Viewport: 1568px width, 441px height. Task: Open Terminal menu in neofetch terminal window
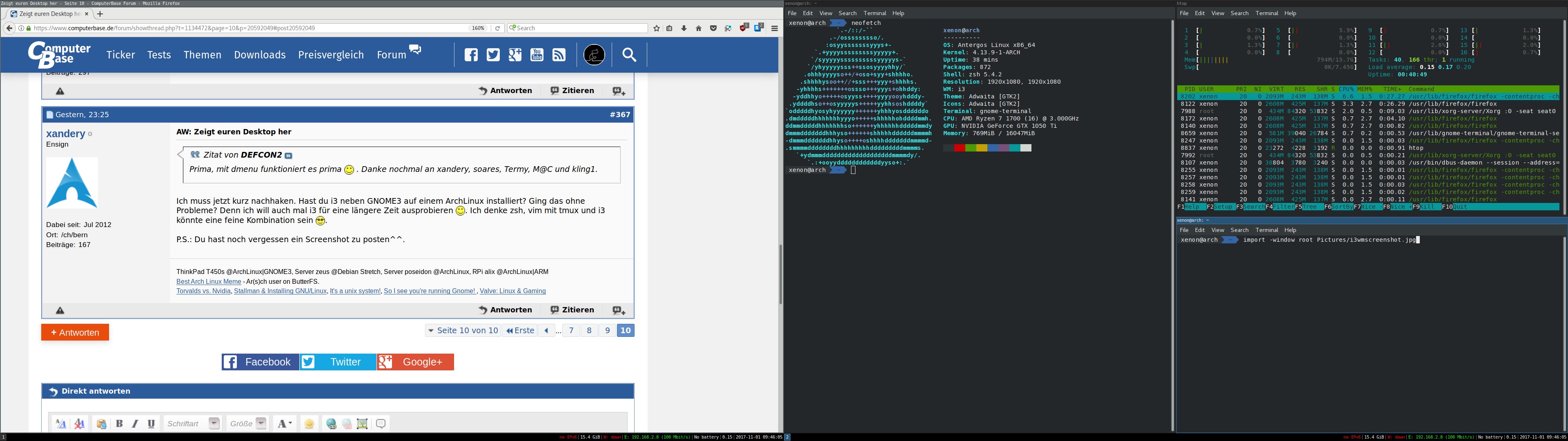(x=874, y=13)
